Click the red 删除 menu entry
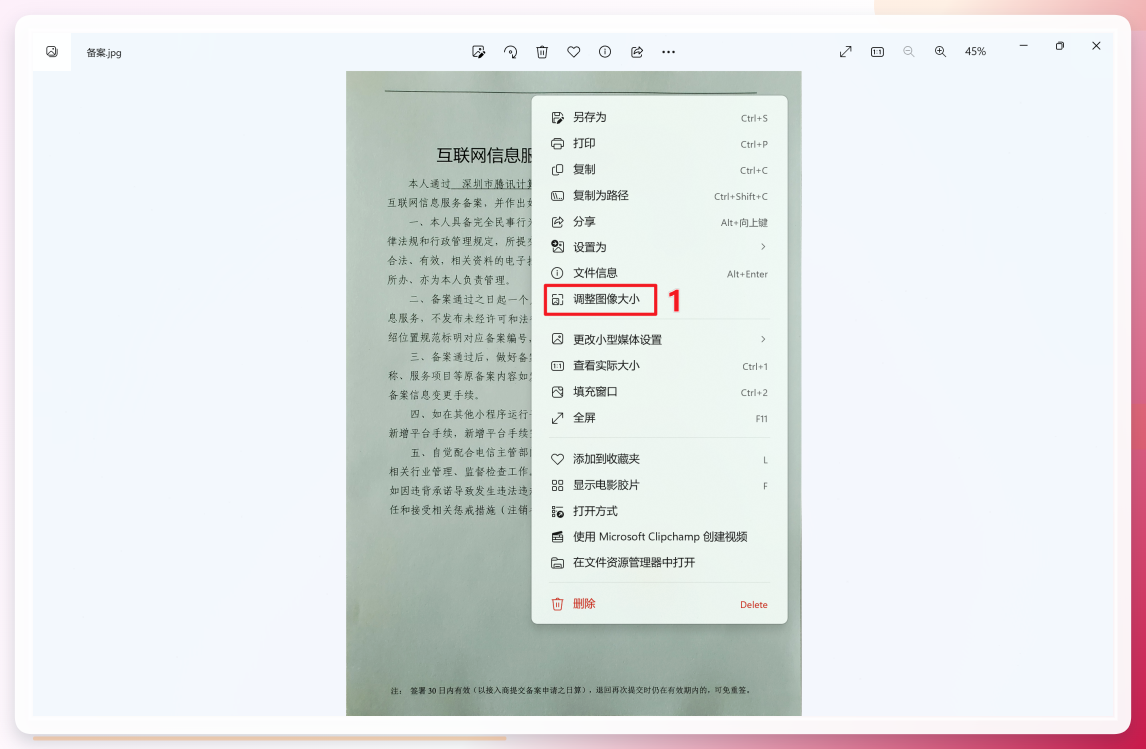1146x749 pixels. [659, 604]
